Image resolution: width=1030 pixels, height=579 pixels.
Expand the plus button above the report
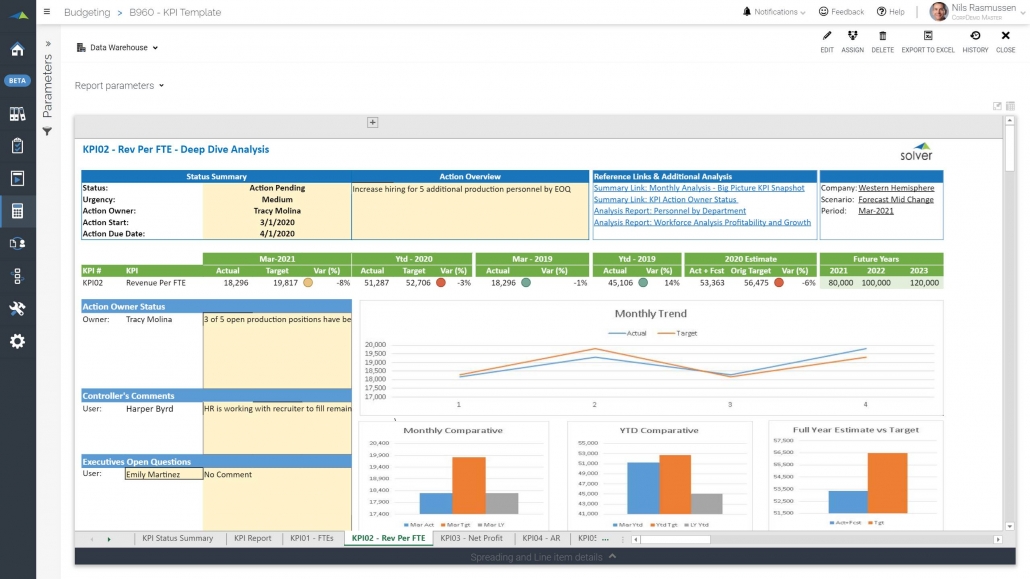coord(372,123)
